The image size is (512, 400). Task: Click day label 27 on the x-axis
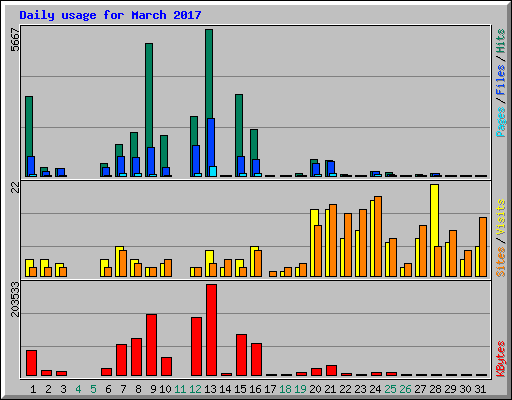pyautogui.click(x=420, y=389)
